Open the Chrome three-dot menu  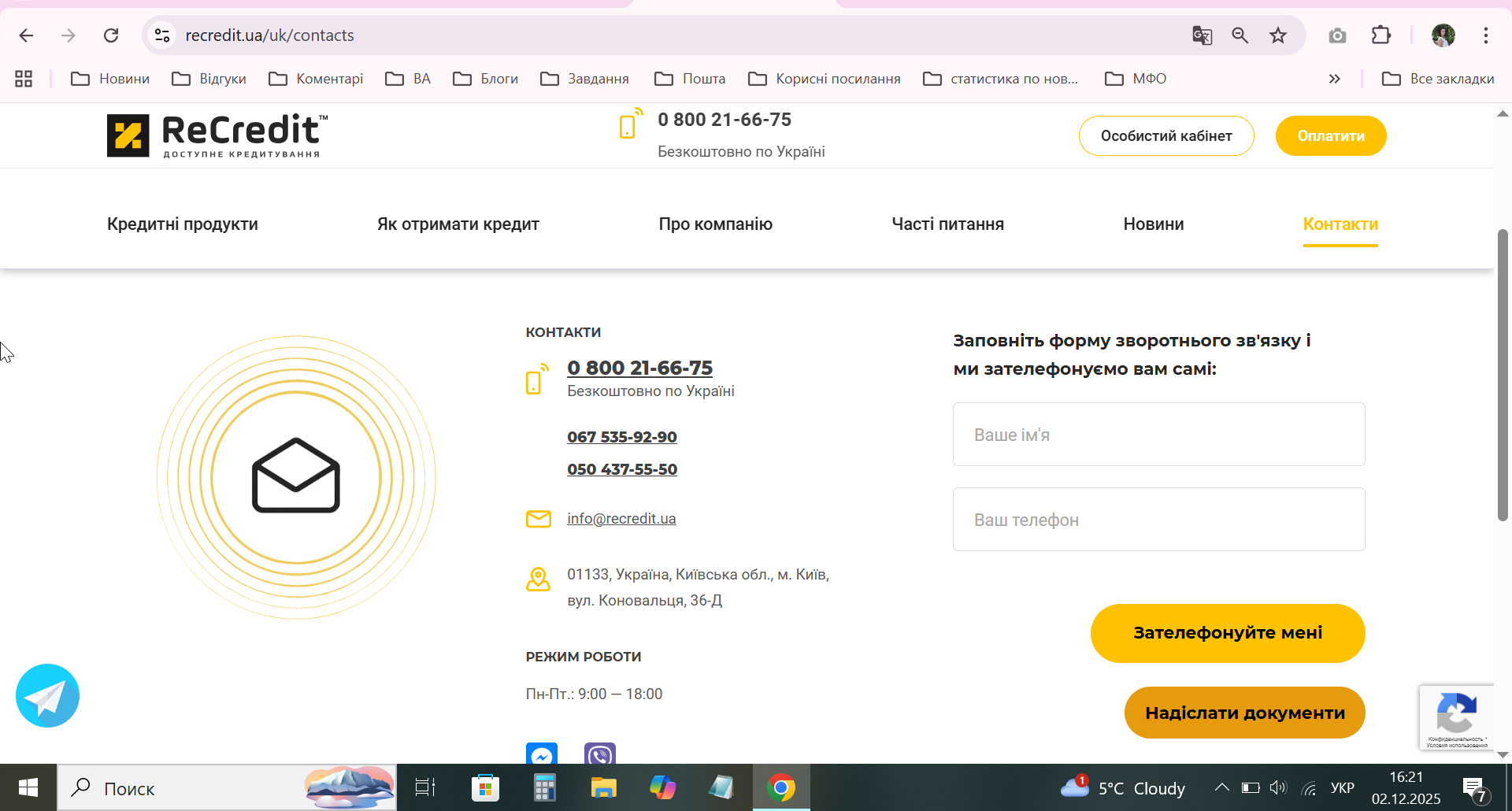click(1486, 35)
